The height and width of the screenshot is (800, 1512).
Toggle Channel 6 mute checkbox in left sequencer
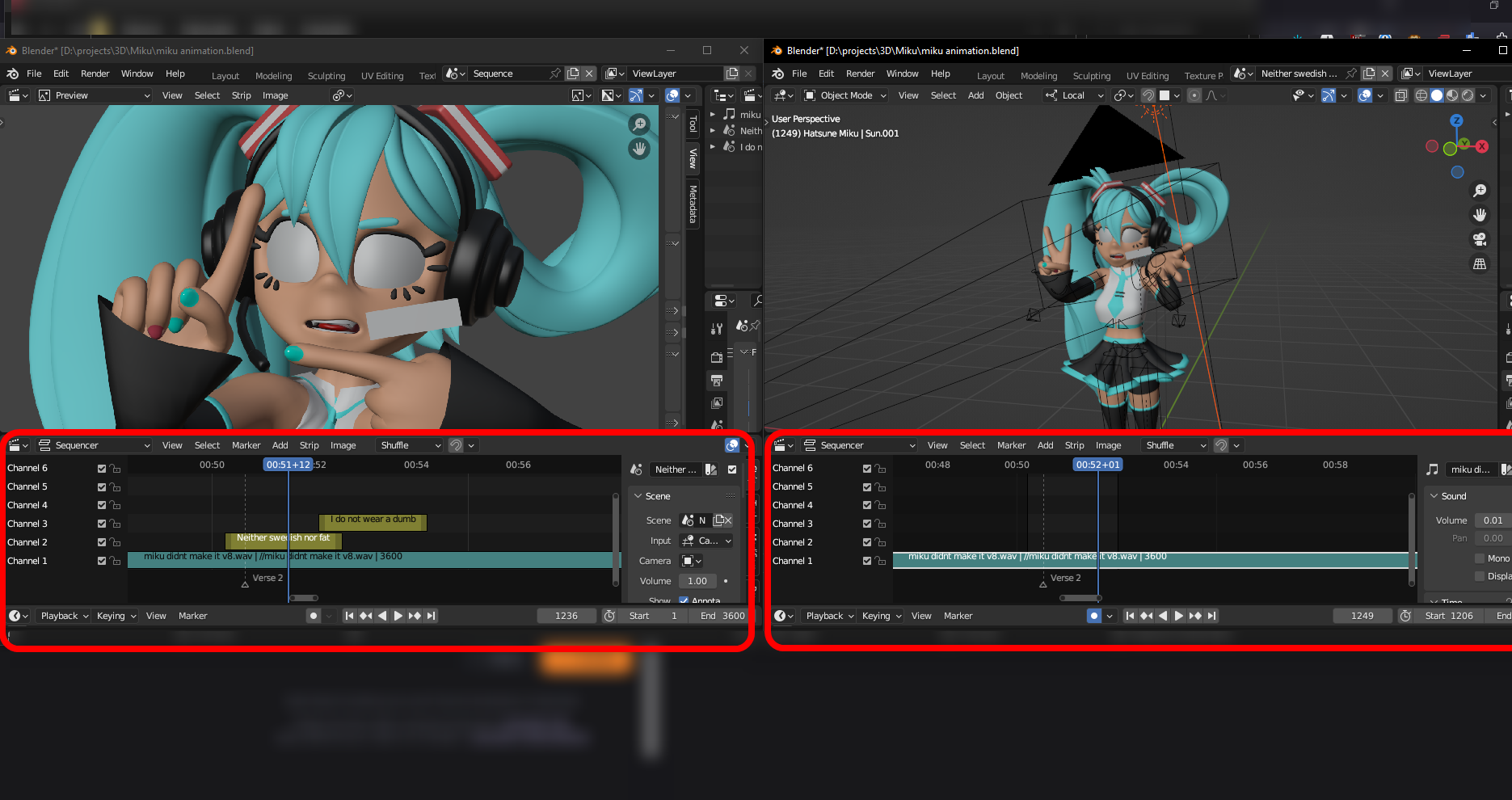tap(102, 469)
